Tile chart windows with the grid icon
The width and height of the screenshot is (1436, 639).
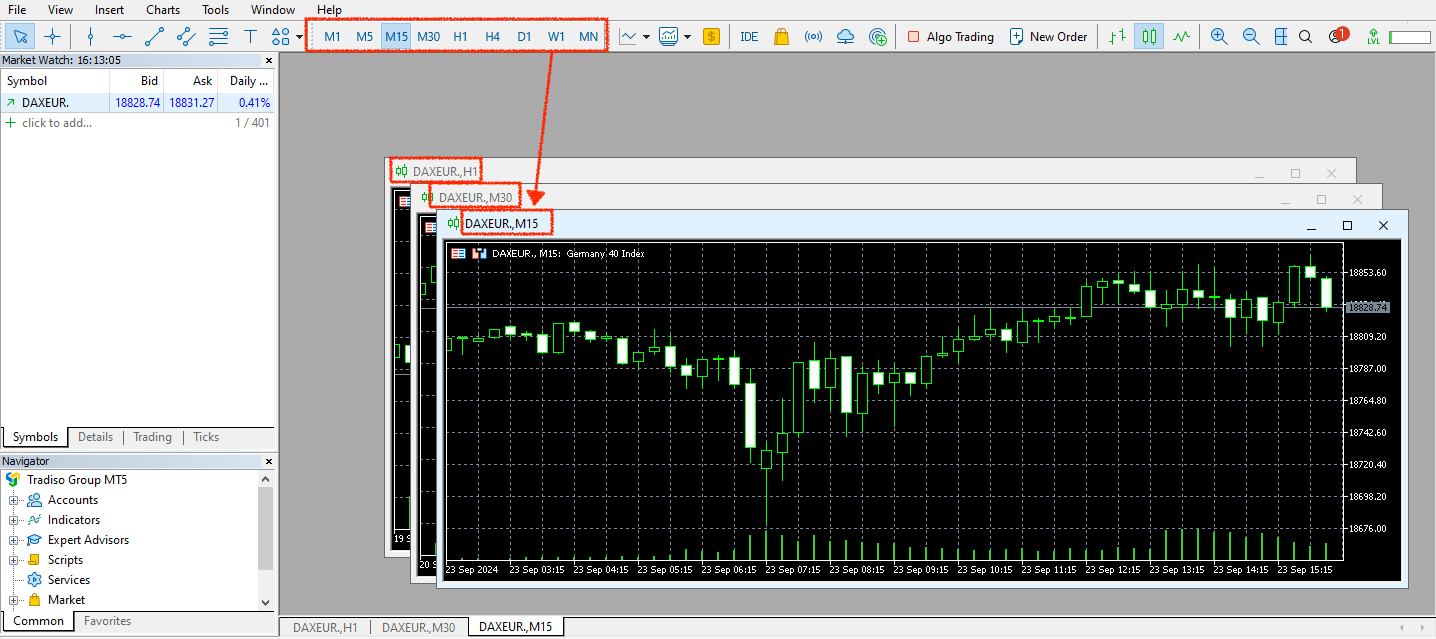(1281, 36)
